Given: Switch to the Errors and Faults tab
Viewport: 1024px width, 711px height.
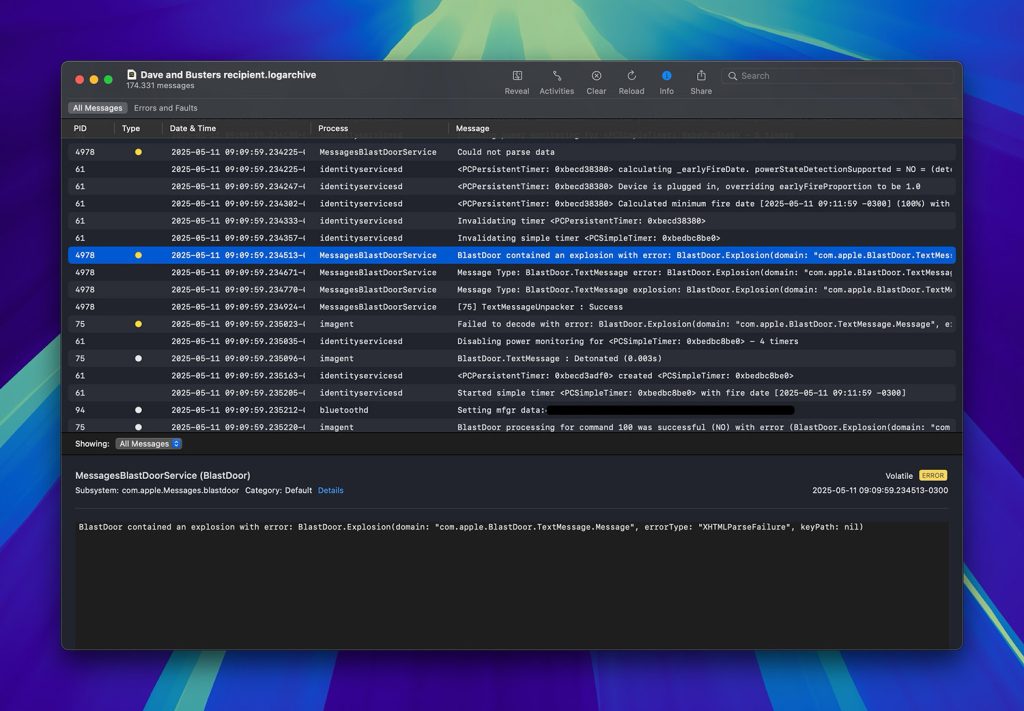Looking at the screenshot, I should [x=165, y=107].
